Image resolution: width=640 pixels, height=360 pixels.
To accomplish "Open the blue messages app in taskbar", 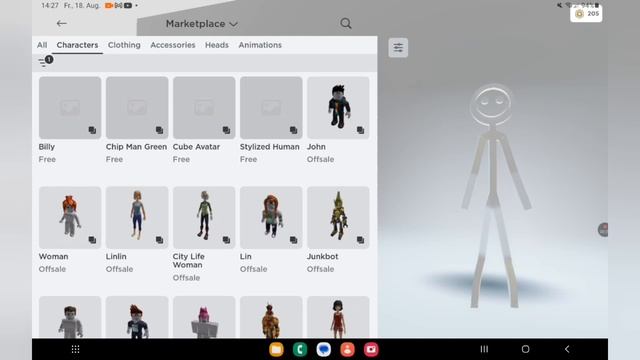I will click(x=324, y=349).
